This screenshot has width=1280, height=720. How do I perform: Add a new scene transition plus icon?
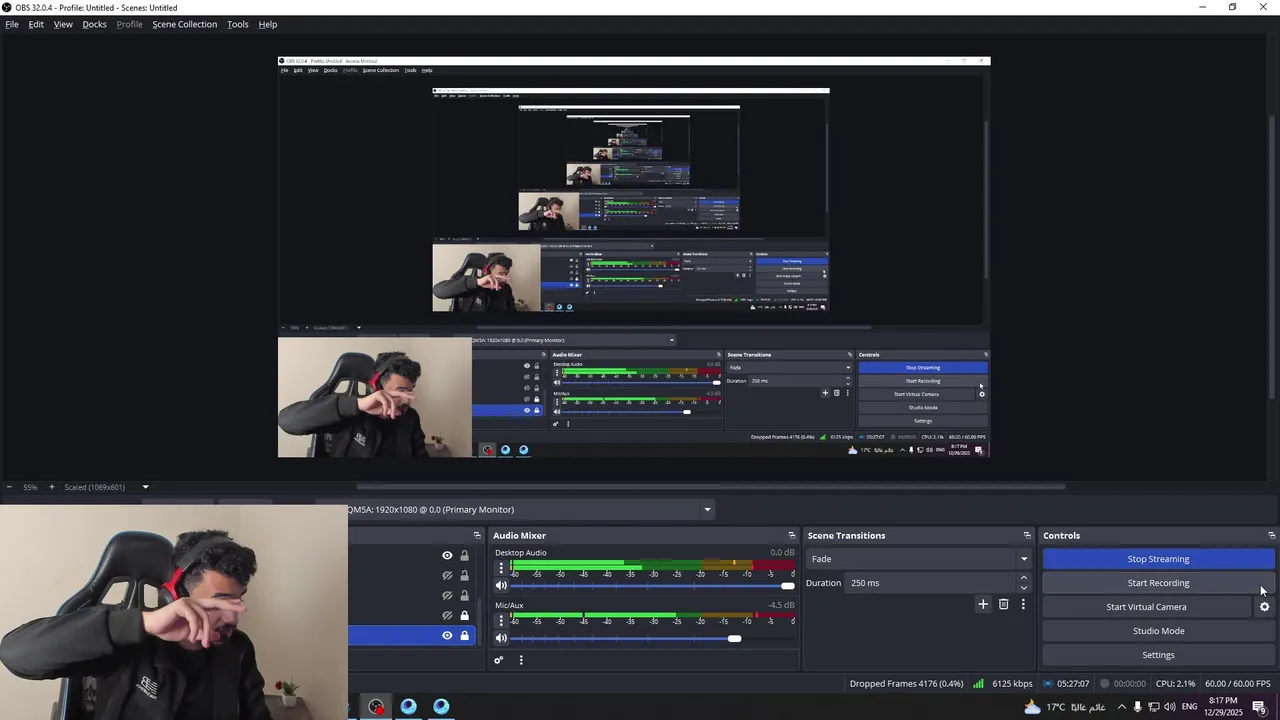pyautogui.click(x=983, y=604)
